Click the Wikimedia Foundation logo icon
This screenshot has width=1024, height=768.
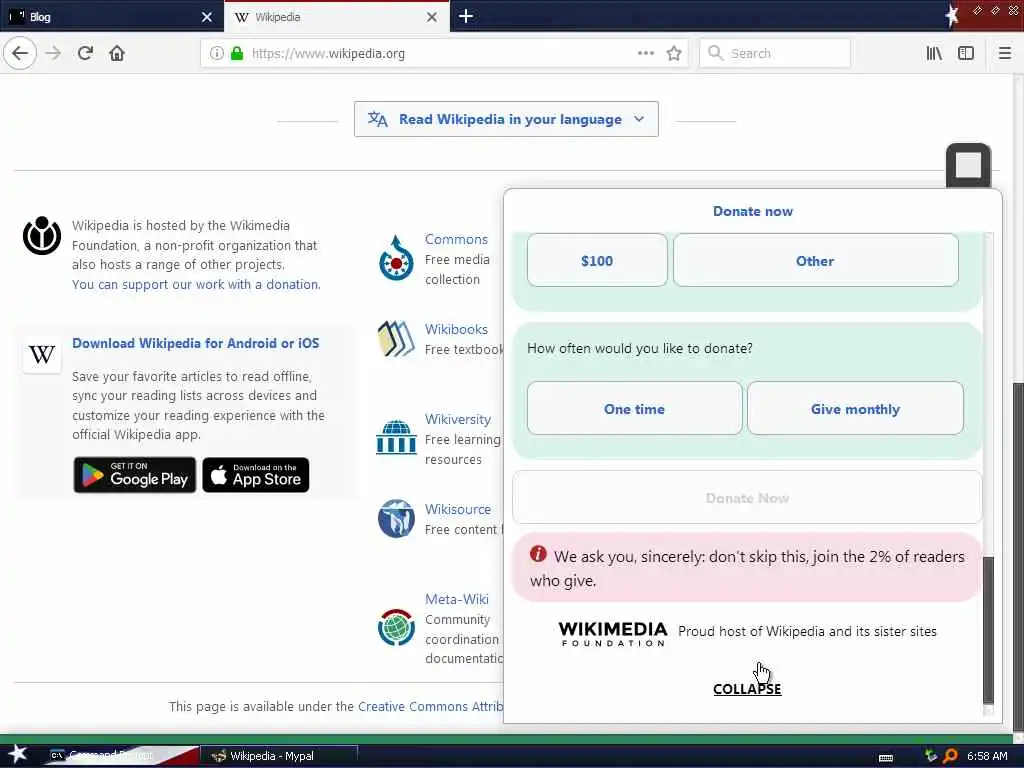tap(42, 236)
